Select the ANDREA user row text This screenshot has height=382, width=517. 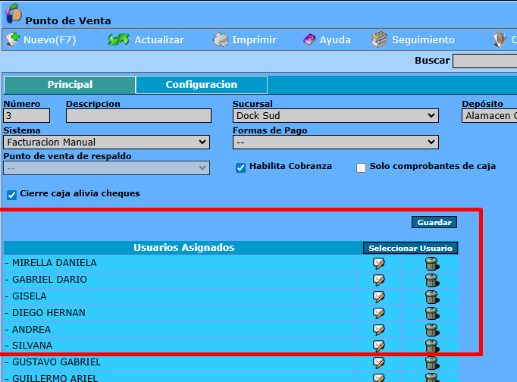click(x=31, y=330)
